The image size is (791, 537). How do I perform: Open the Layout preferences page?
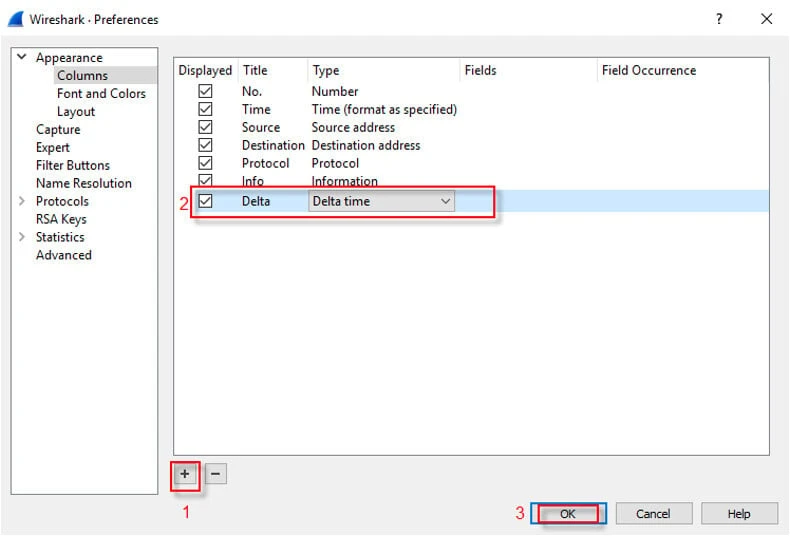76,111
